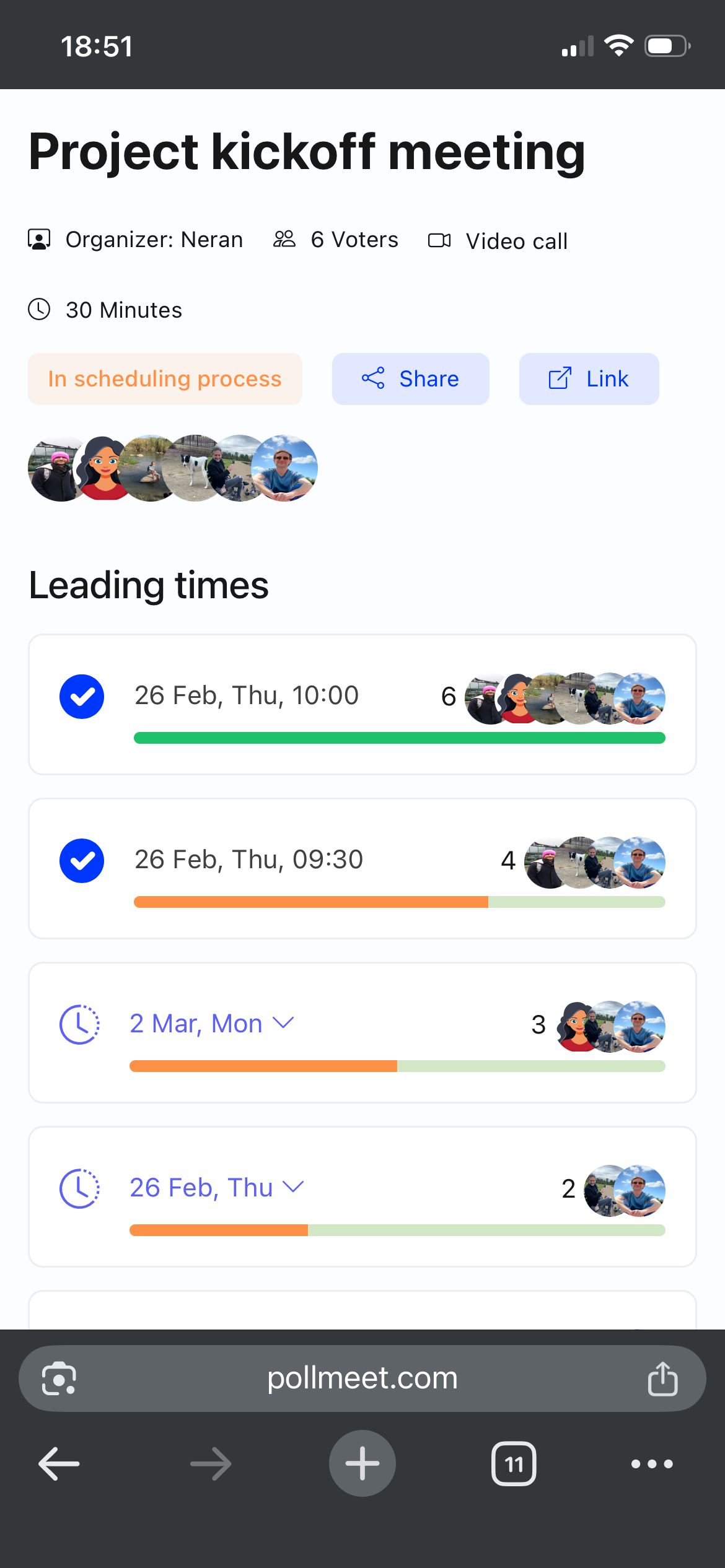This screenshot has height=1568, width=725.
Task: Open the meeting Link button
Action: [x=588, y=378]
